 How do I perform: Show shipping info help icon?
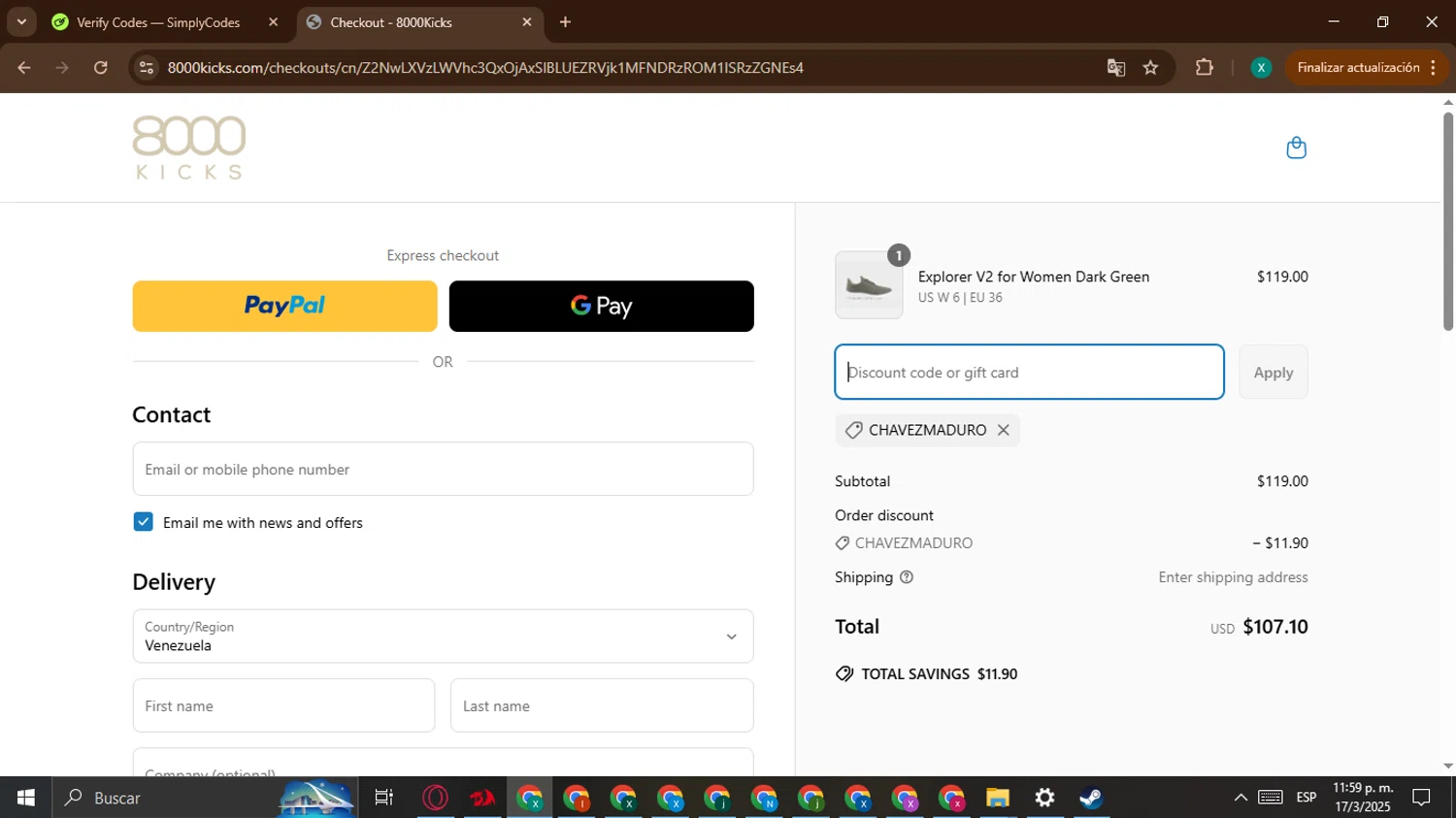tap(907, 577)
